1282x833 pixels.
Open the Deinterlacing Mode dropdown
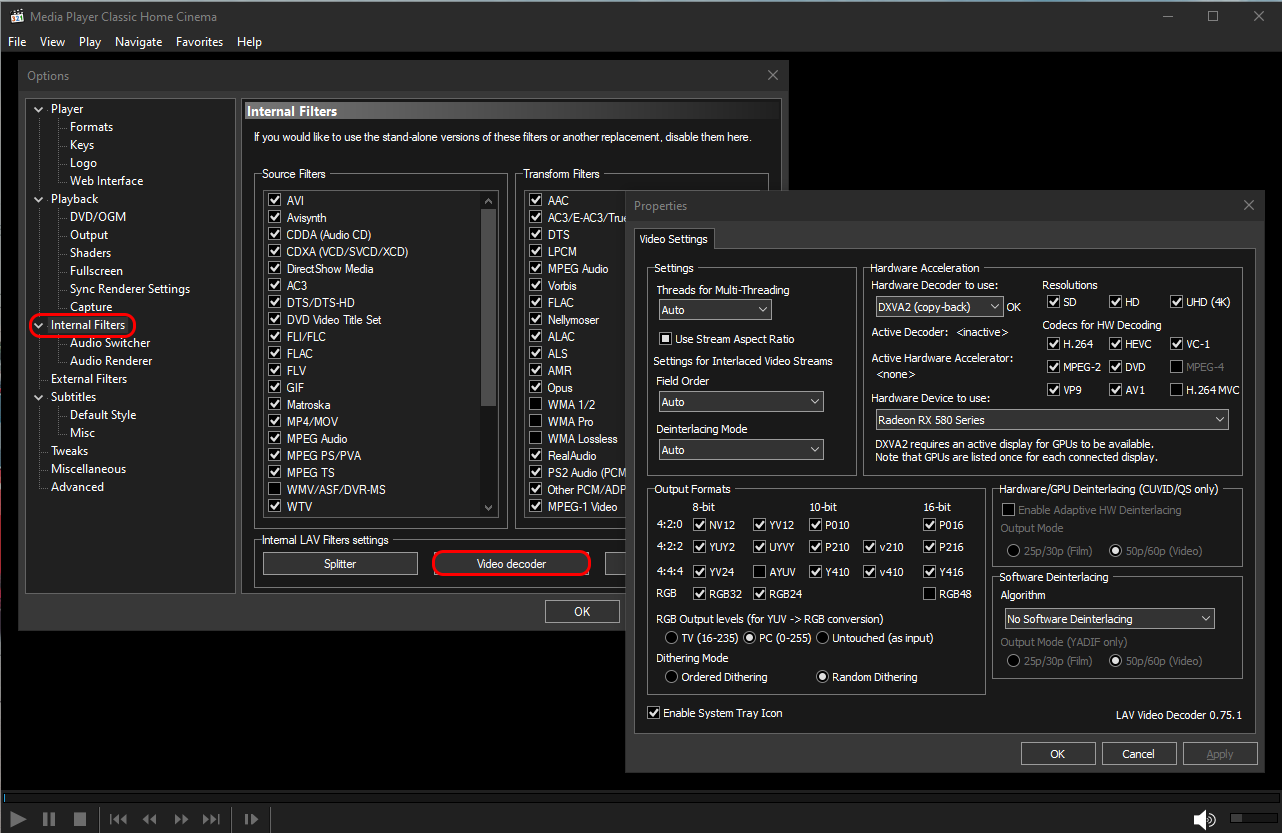740,450
